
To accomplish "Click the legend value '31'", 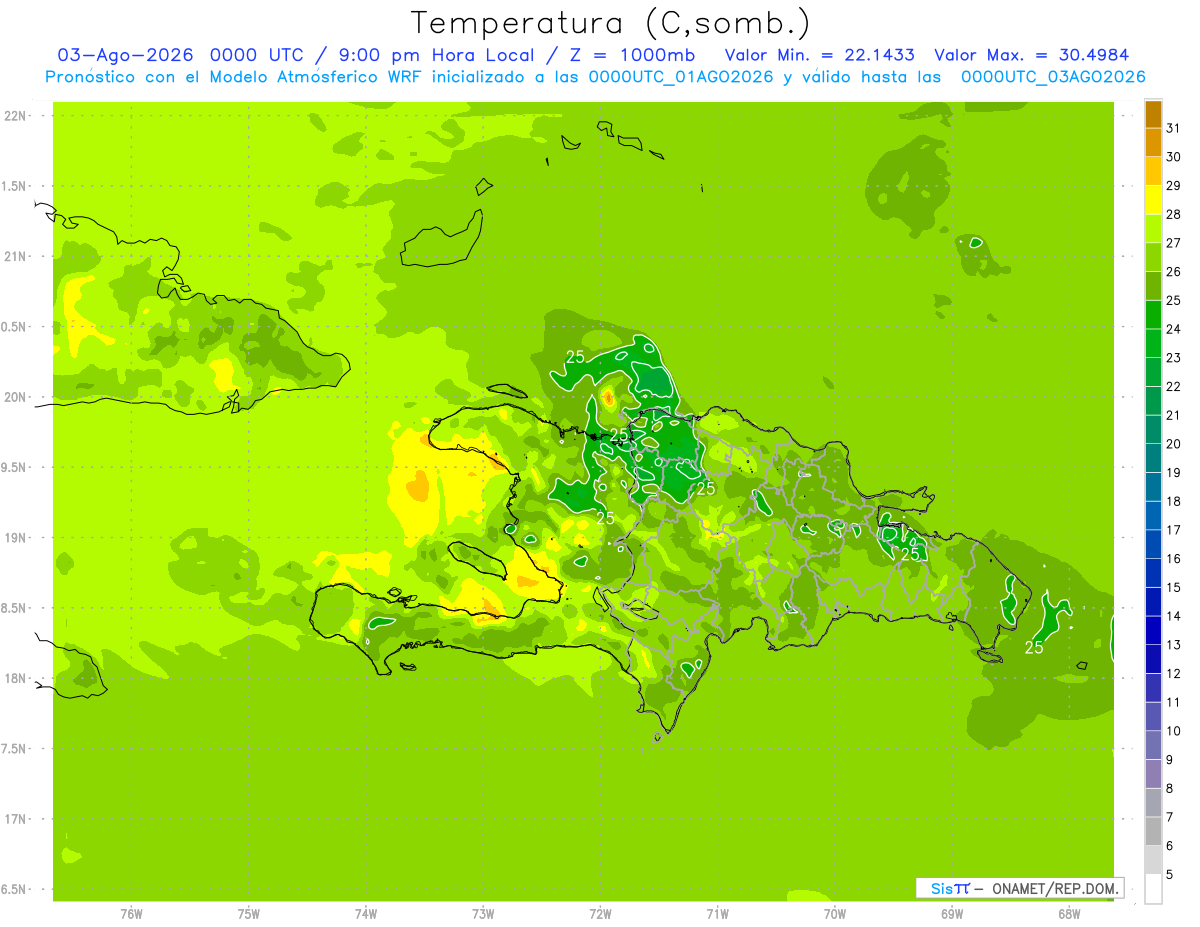I will coord(1173,128).
